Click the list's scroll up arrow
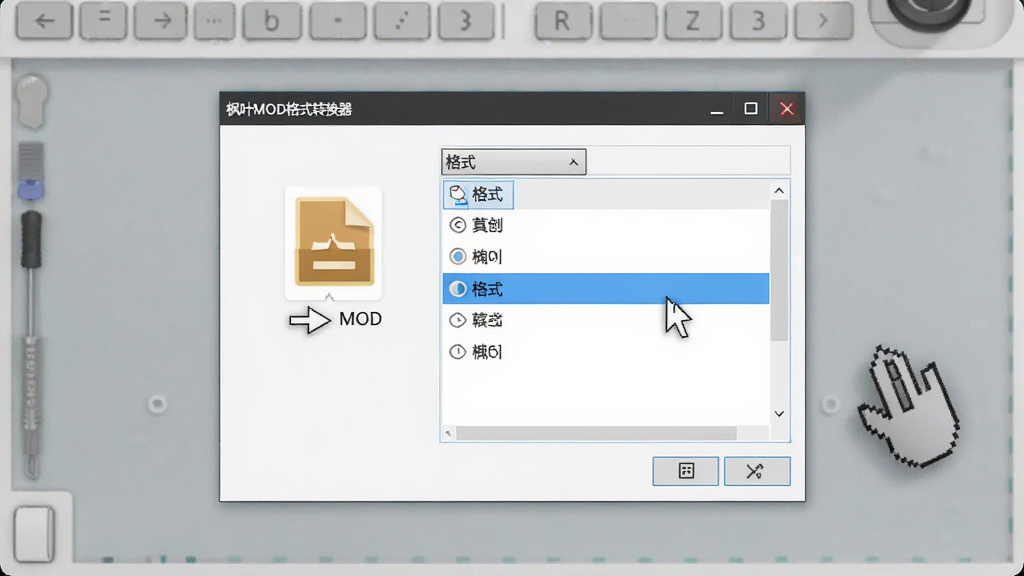This screenshot has width=1024, height=576. [779, 191]
